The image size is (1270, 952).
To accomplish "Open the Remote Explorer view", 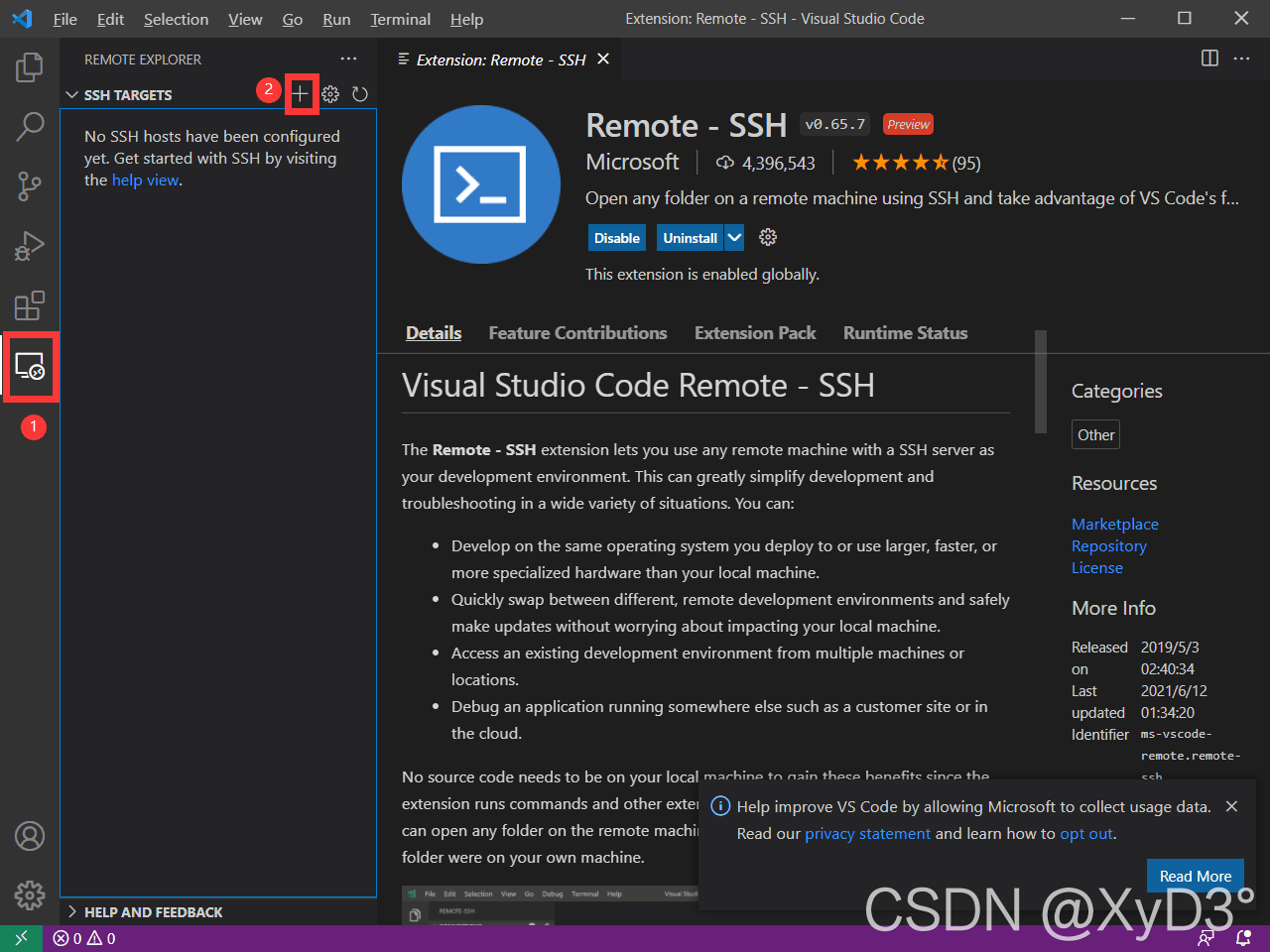I will pos(30,367).
